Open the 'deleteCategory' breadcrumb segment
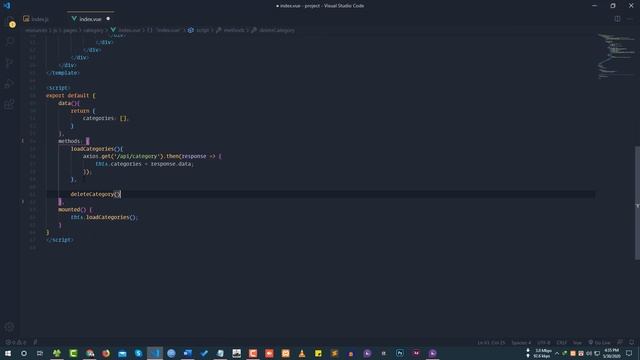The height and width of the screenshot is (360, 640). 273,30
